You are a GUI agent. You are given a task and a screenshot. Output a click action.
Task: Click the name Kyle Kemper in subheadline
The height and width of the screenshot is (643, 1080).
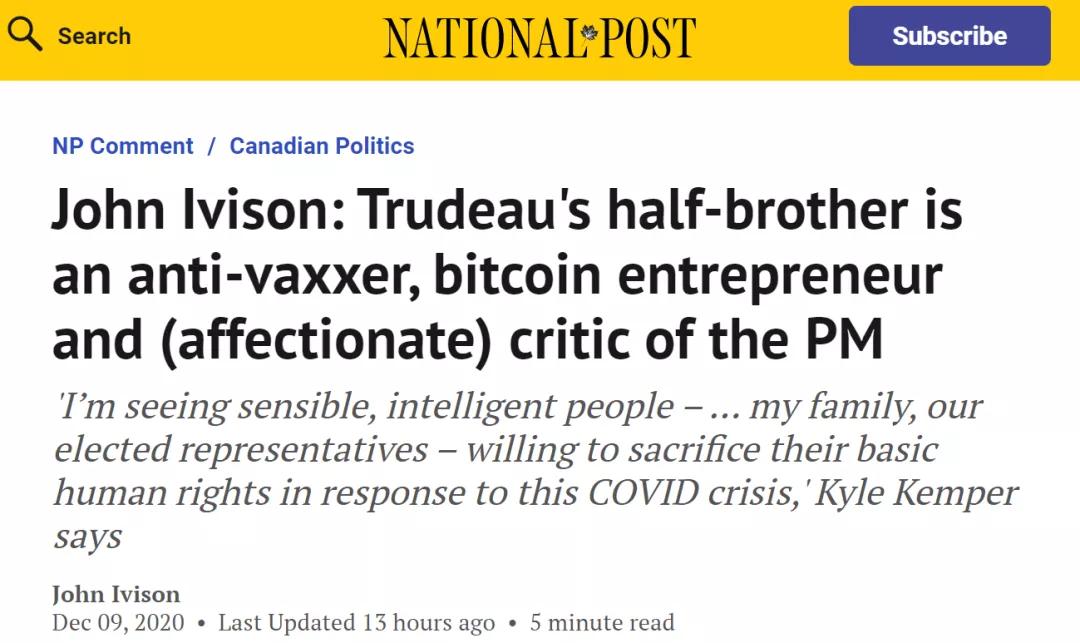917,493
